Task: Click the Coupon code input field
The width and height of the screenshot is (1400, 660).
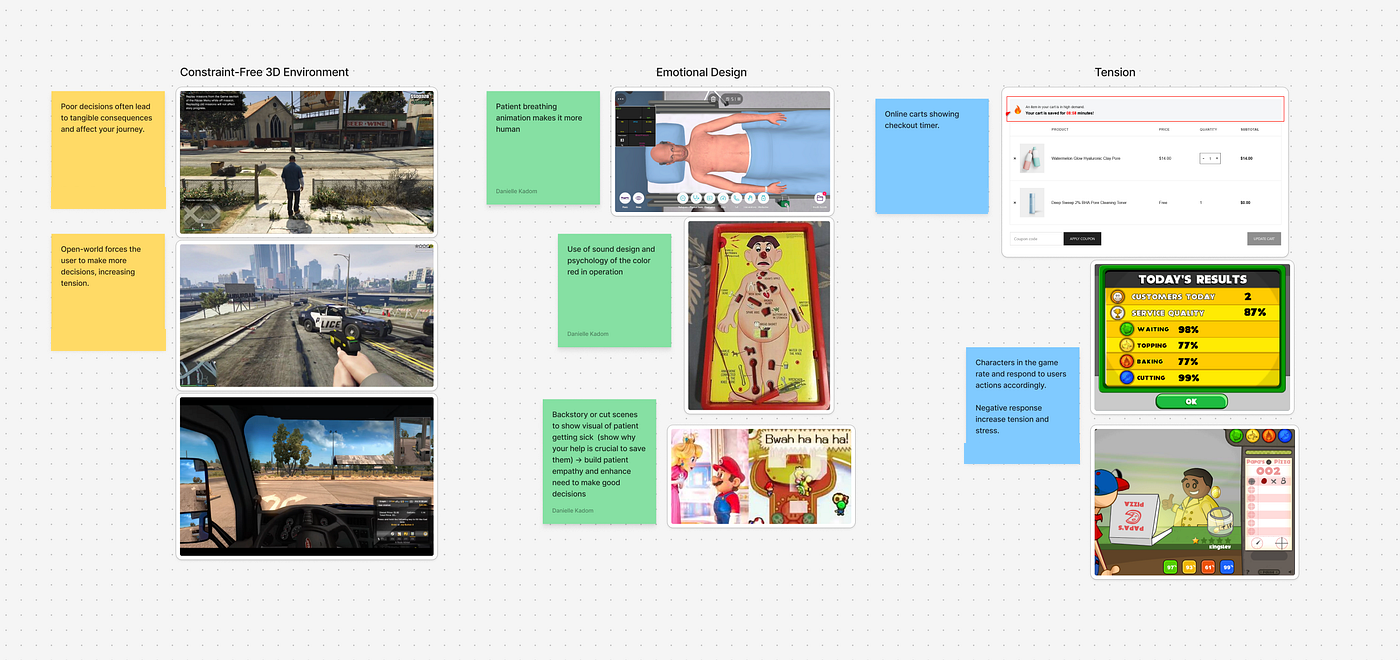Action: 1035,239
